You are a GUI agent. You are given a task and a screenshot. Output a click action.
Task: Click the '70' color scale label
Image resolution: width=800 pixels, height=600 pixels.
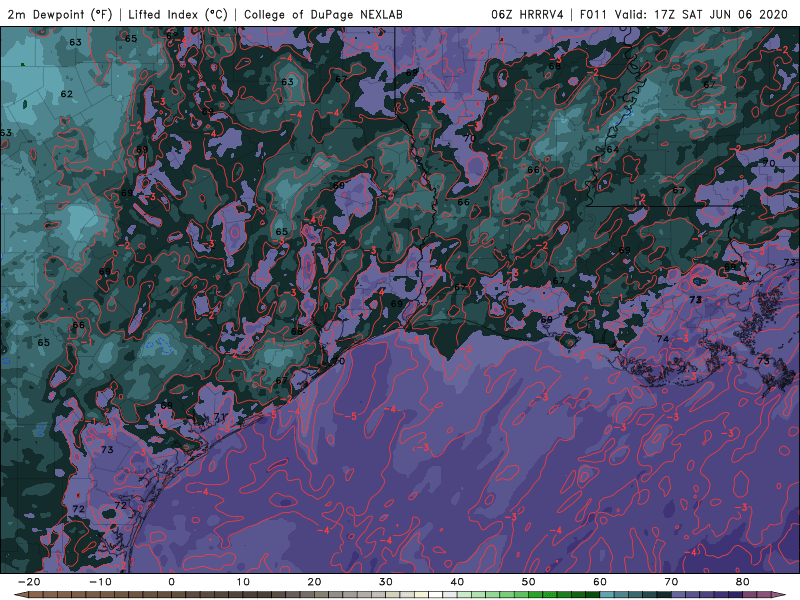671,582
